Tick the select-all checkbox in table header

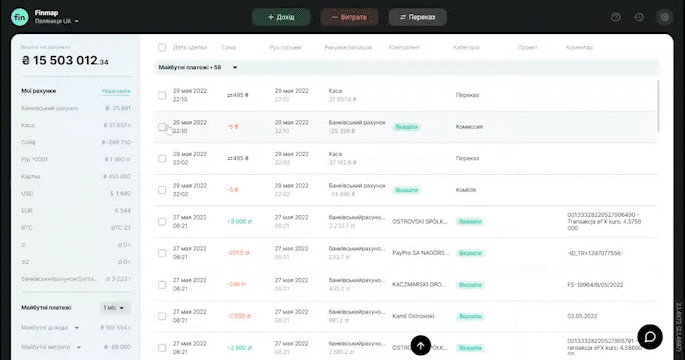(162, 47)
